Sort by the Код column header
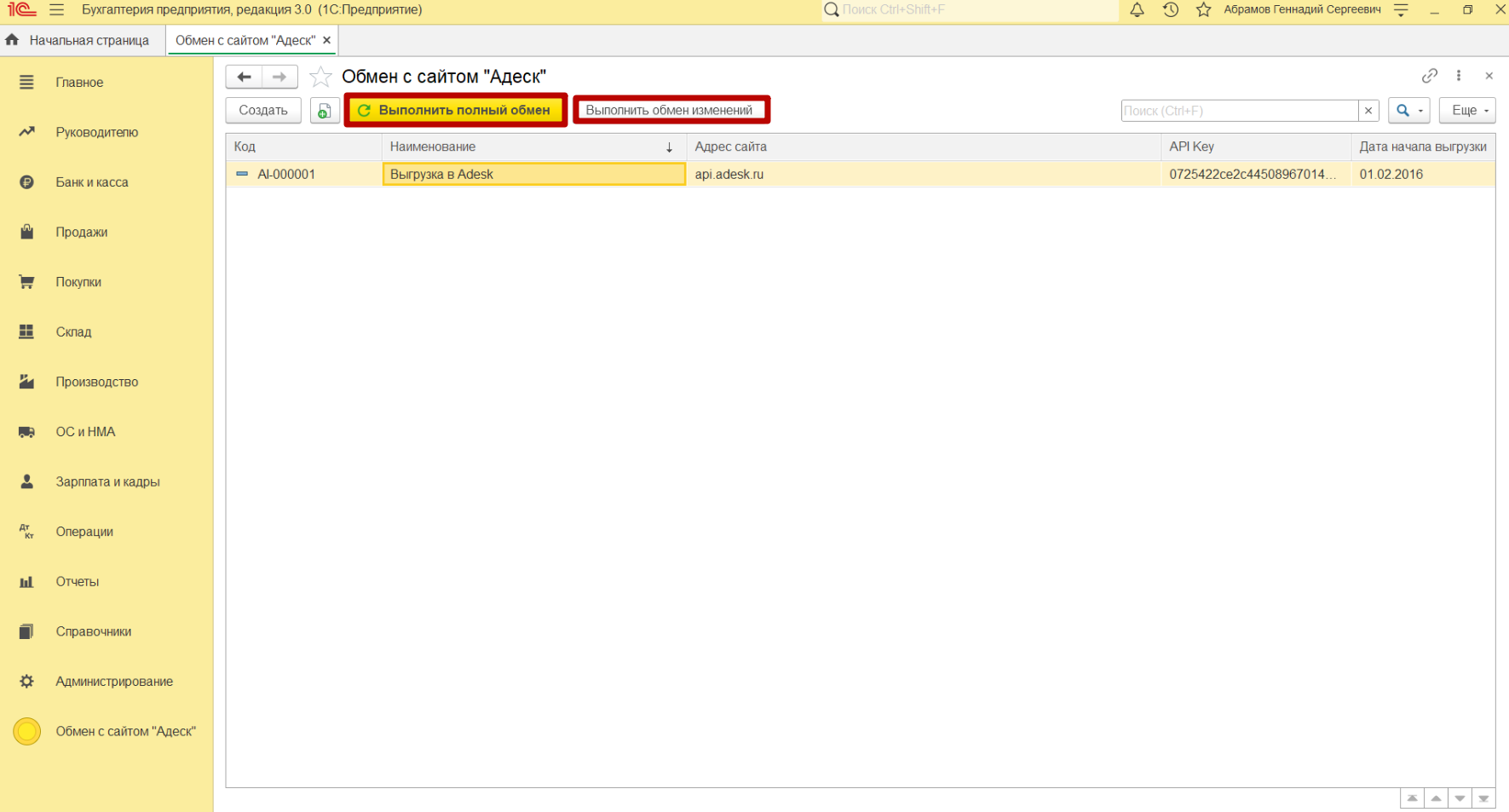This screenshot has width=1509, height=812. [x=303, y=147]
